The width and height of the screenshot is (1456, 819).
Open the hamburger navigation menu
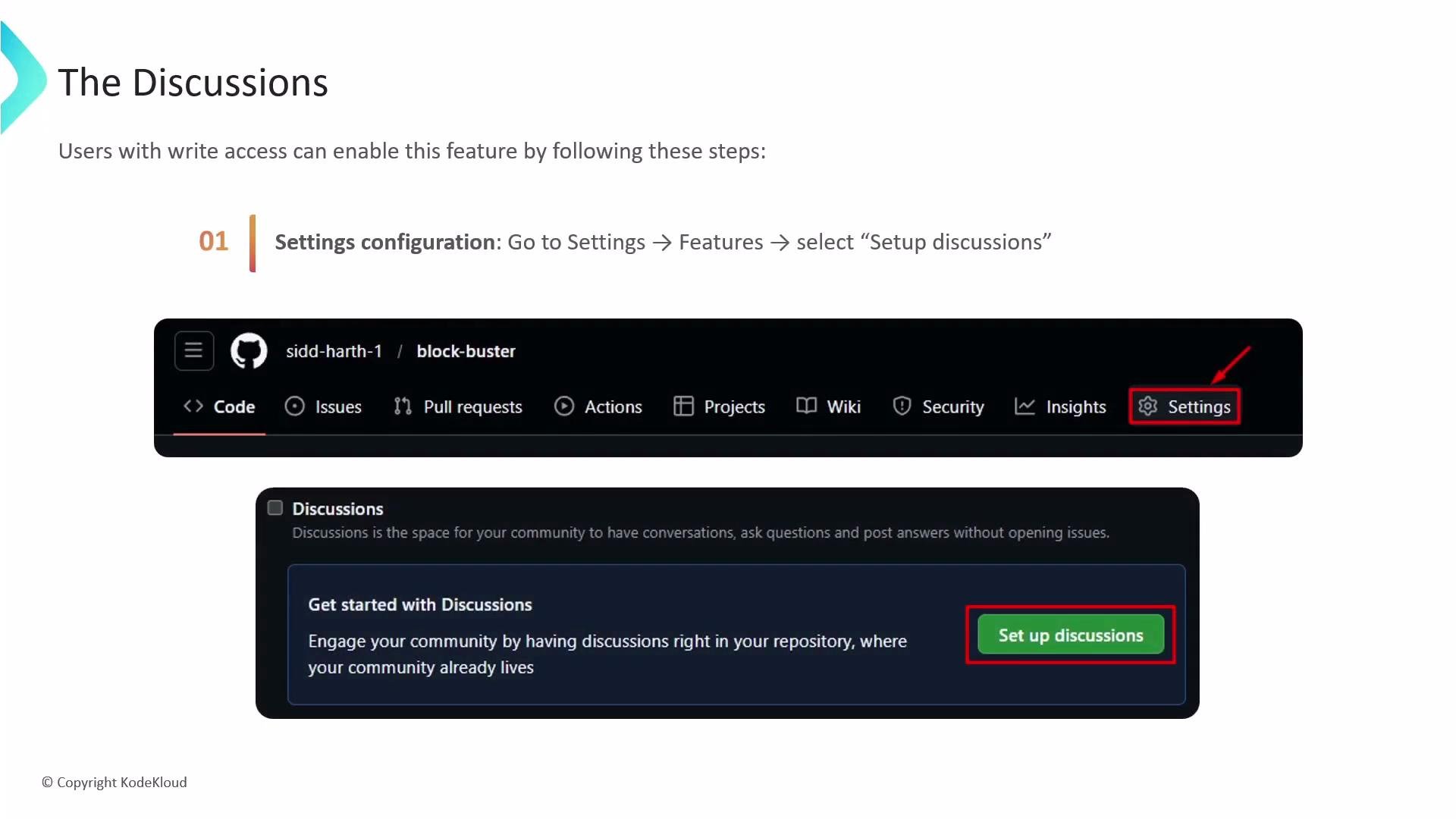(194, 351)
